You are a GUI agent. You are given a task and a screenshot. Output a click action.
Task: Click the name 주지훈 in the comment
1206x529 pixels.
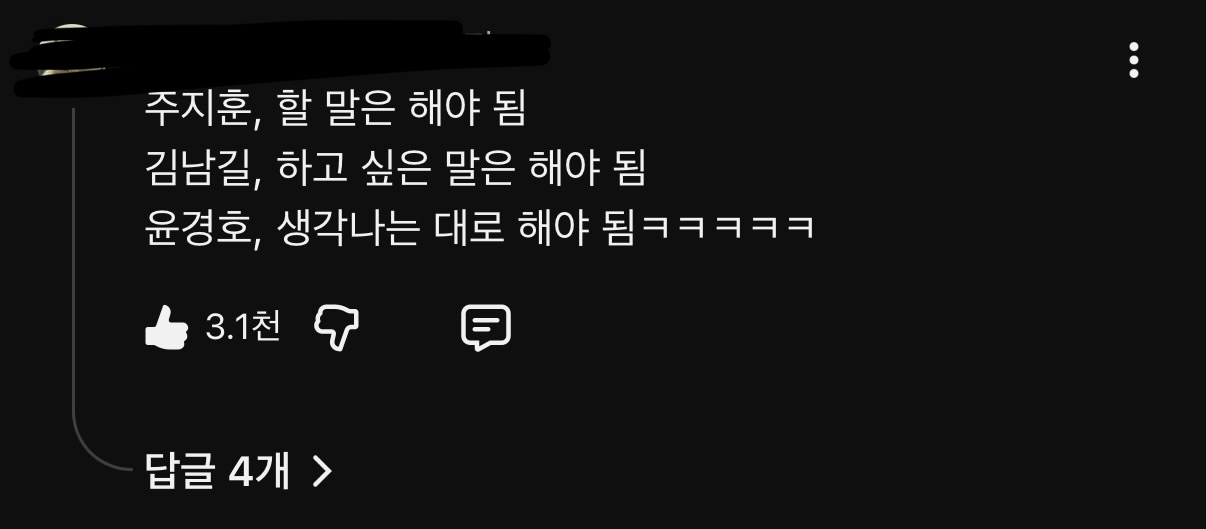click(x=196, y=108)
